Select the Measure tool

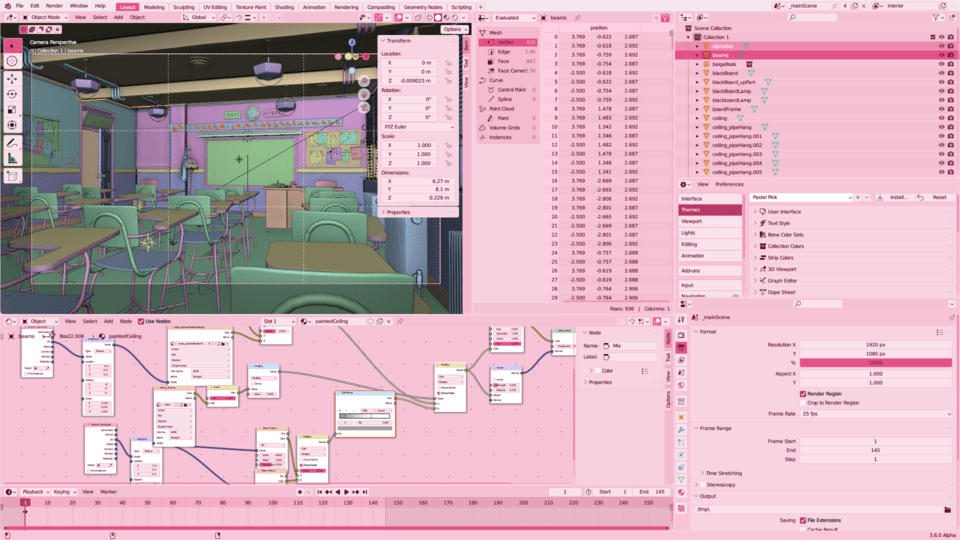click(12, 159)
